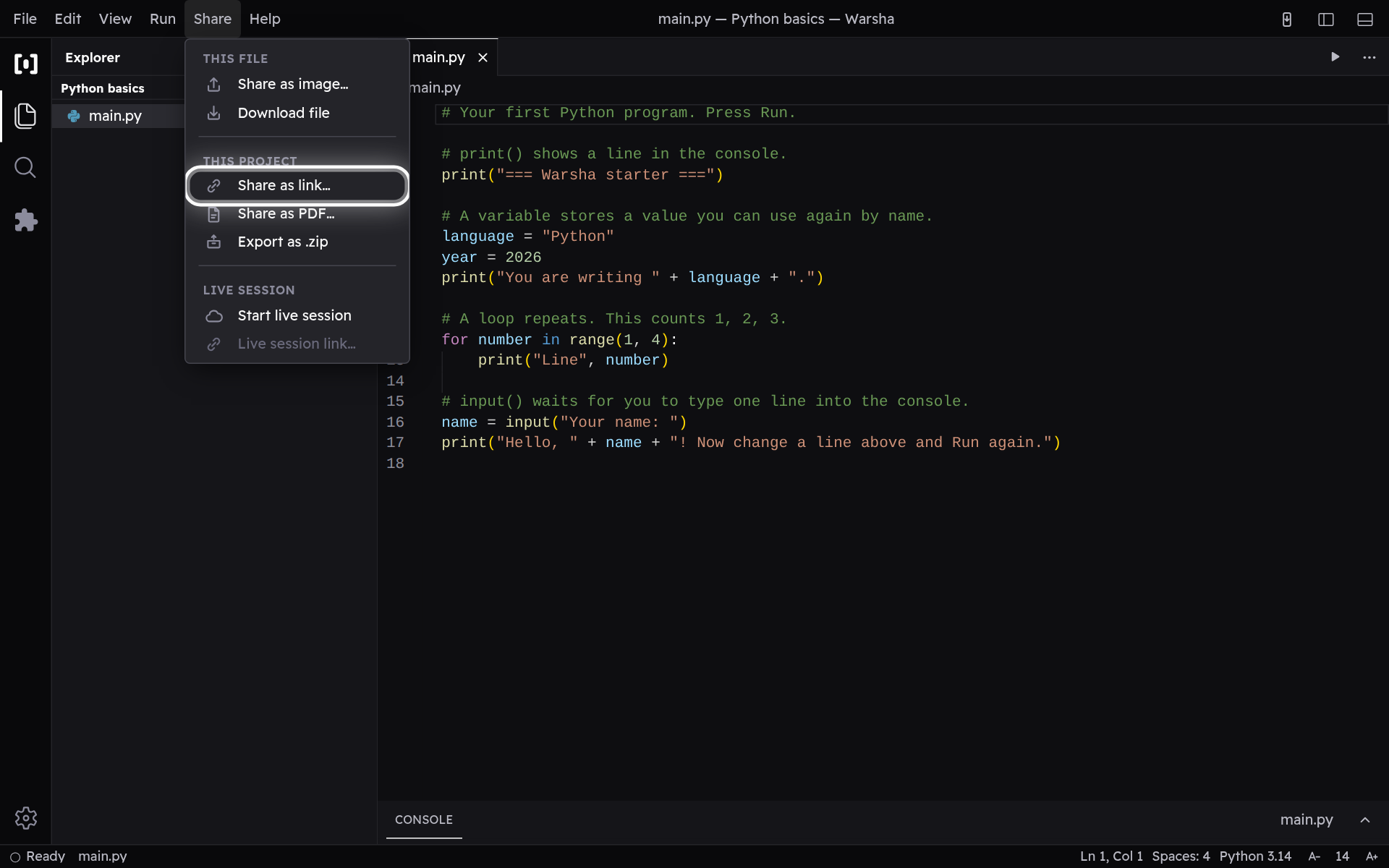Click the 'year = 2026' code line
This screenshot has height=868, width=1389.
(x=491, y=258)
